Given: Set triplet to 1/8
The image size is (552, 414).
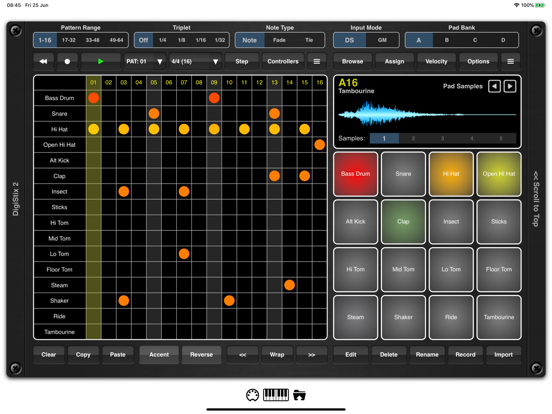Looking at the screenshot, I should point(182,40).
